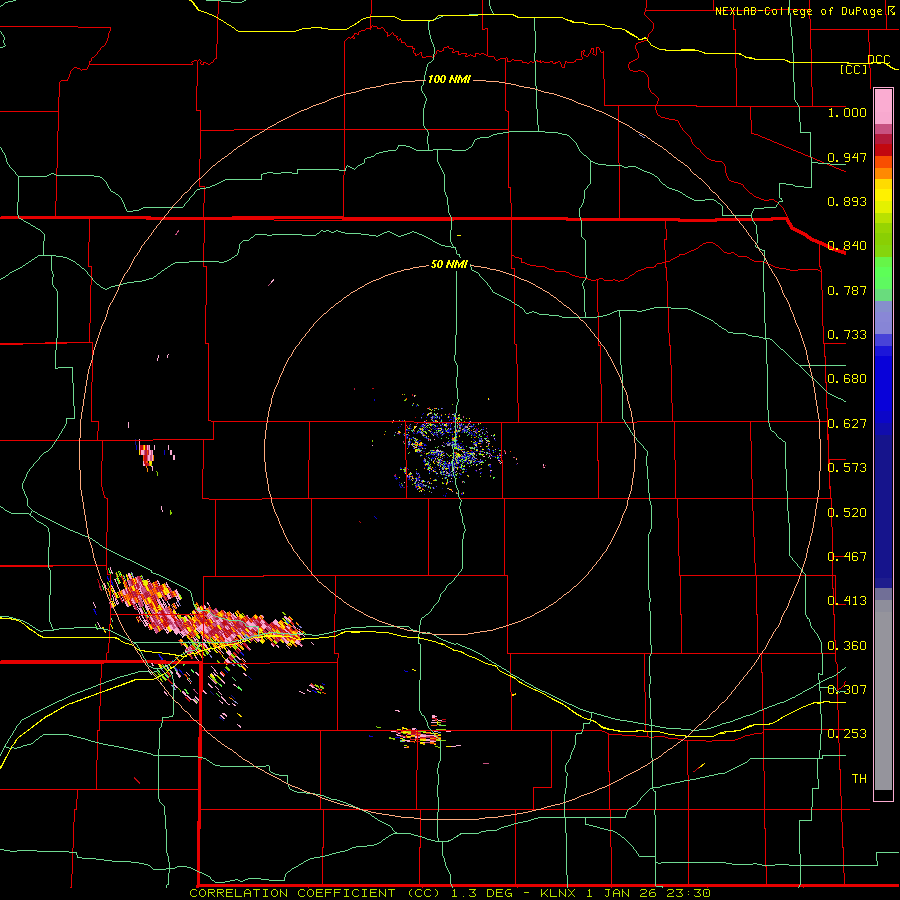Click the gray segment of the color bar
Screen dimensions: 900x900
[x=883, y=695]
